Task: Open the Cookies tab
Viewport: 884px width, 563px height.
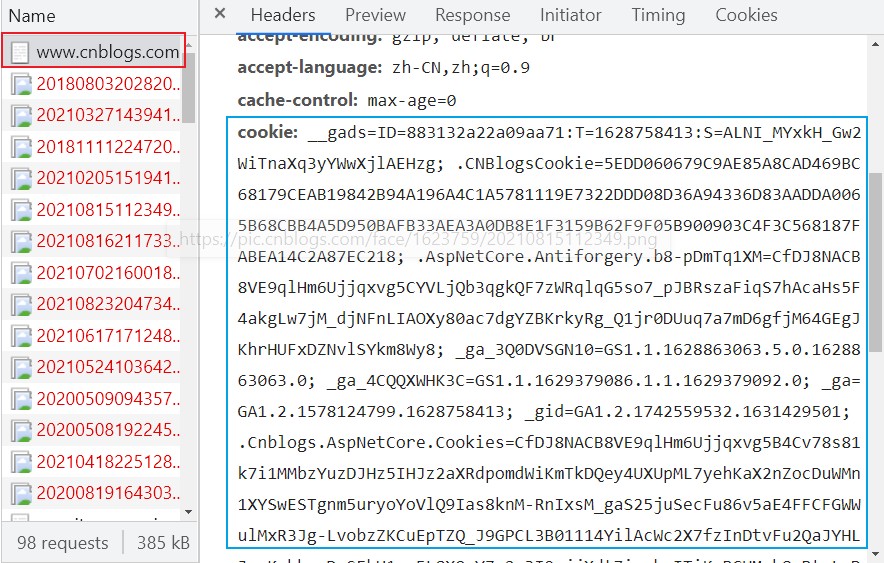Action: pyautogui.click(x=746, y=15)
